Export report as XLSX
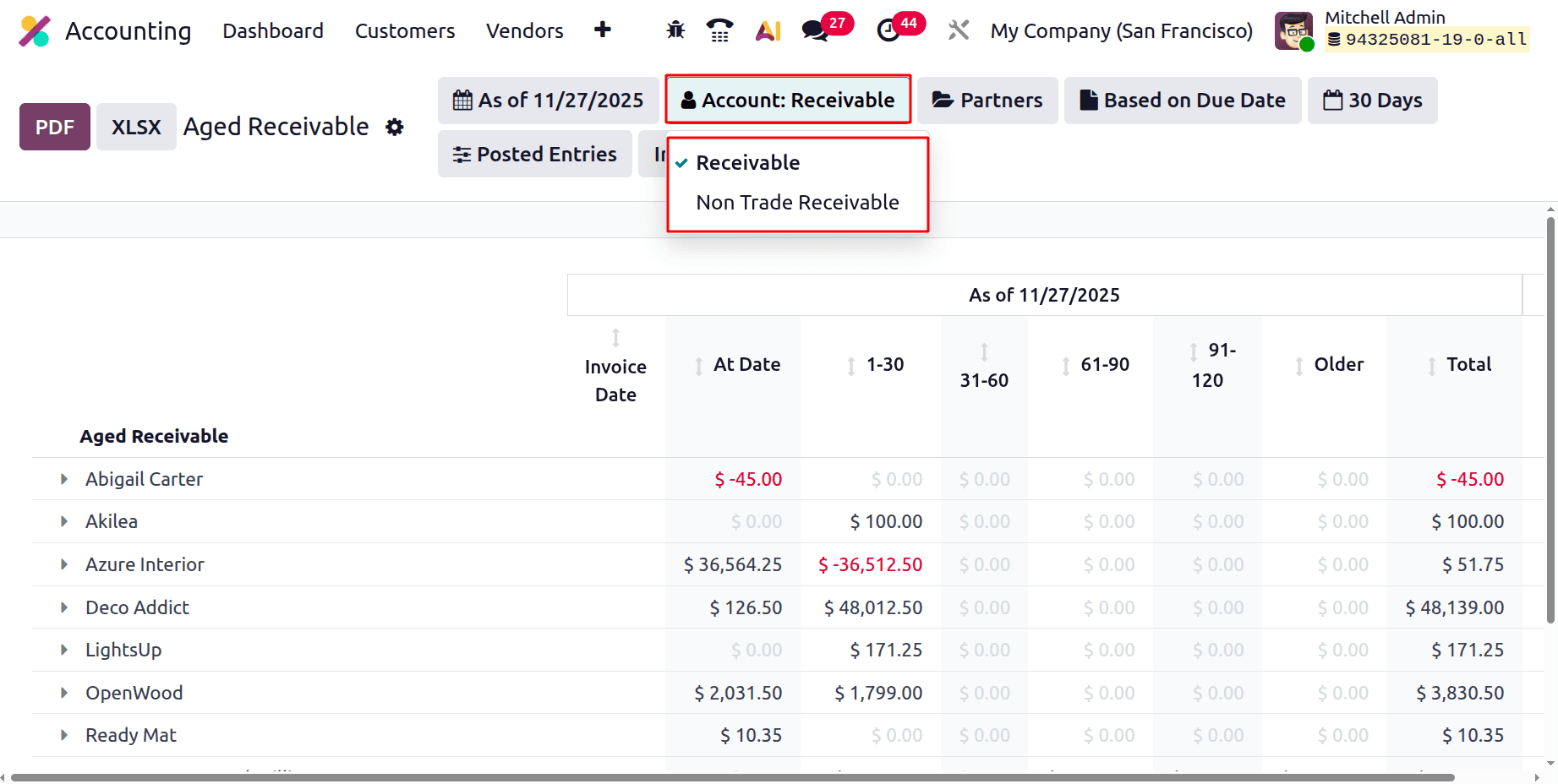This screenshot has width=1558, height=784. pyautogui.click(x=136, y=127)
